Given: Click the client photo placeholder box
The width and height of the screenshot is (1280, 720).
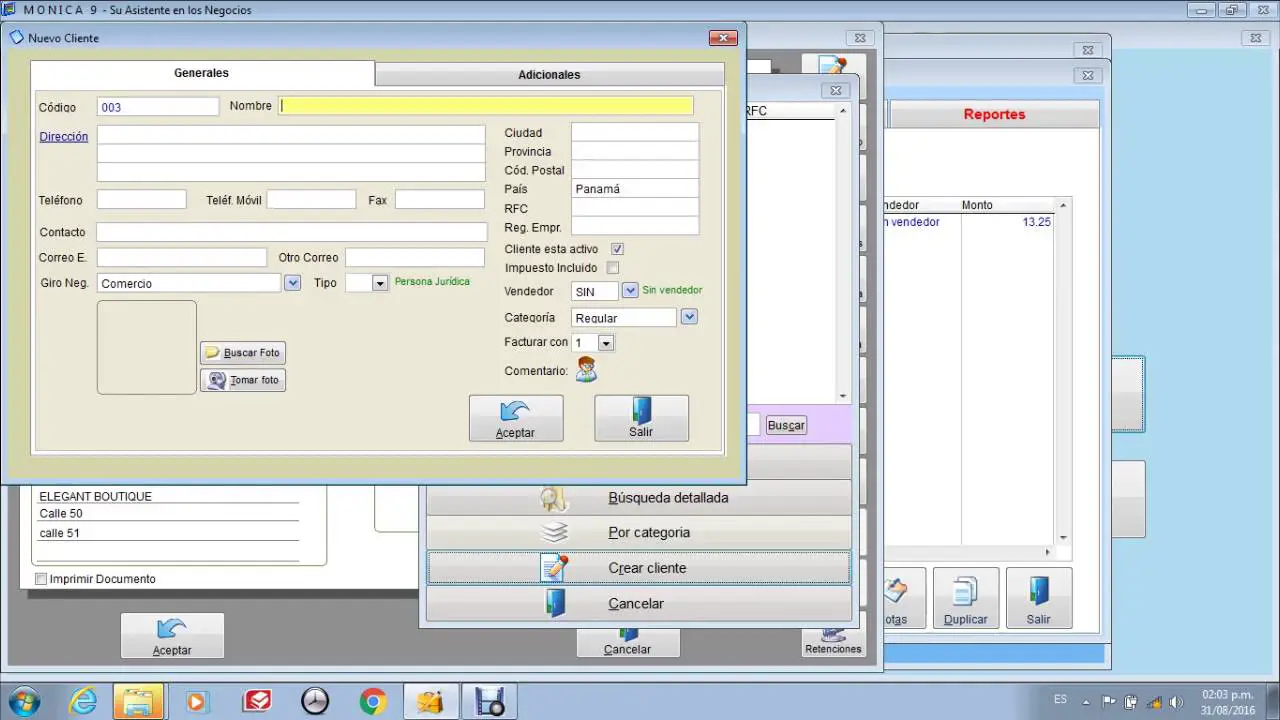Looking at the screenshot, I should tap(147, 347).
